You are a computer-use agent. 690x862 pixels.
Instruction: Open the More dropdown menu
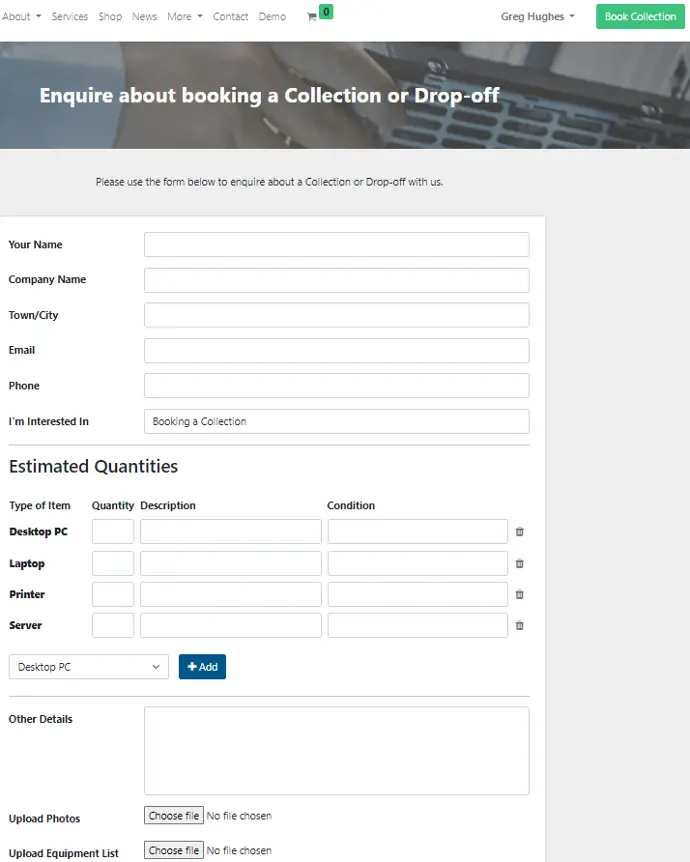[x=185, y=17]
